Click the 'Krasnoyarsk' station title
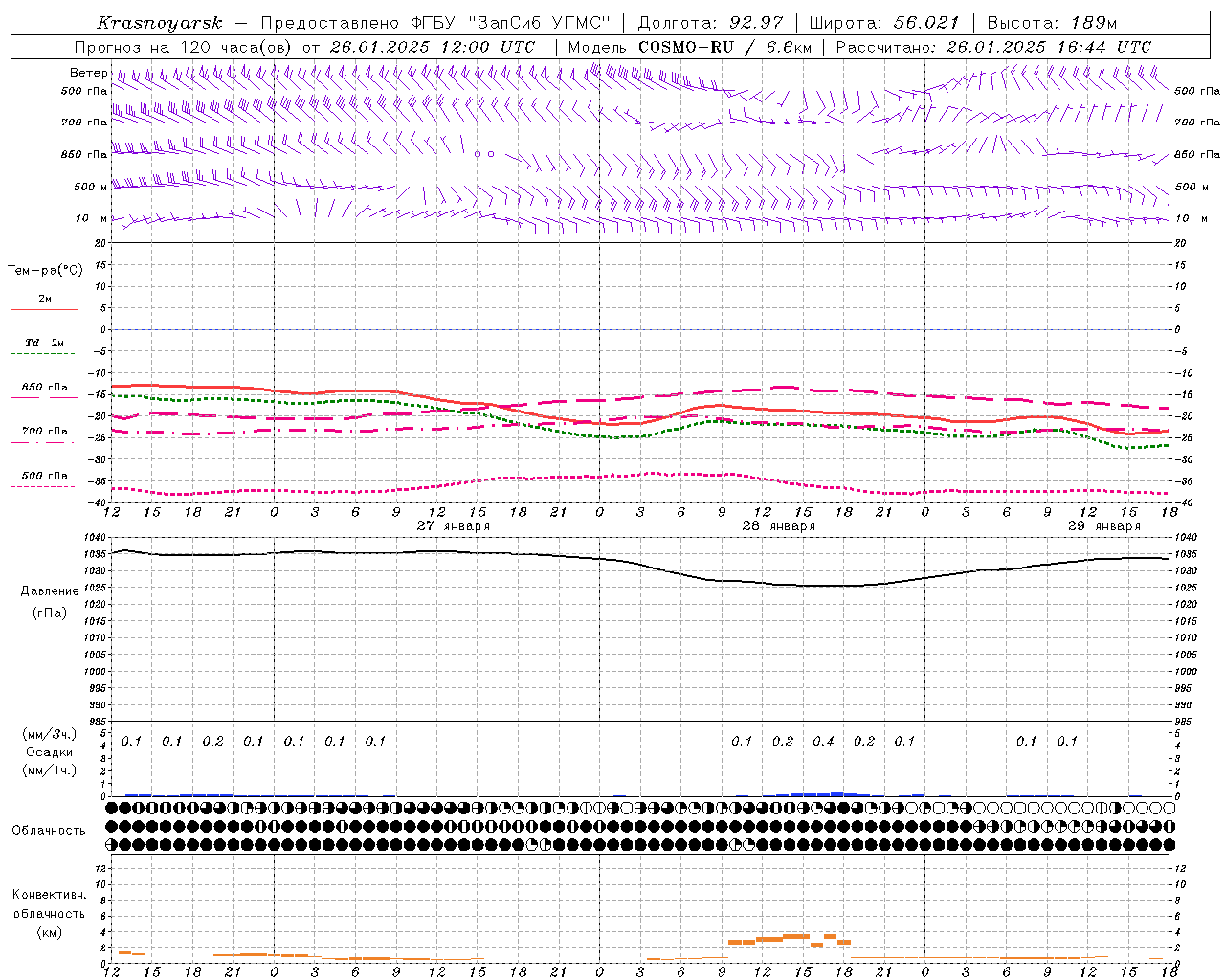 [159, 23]
